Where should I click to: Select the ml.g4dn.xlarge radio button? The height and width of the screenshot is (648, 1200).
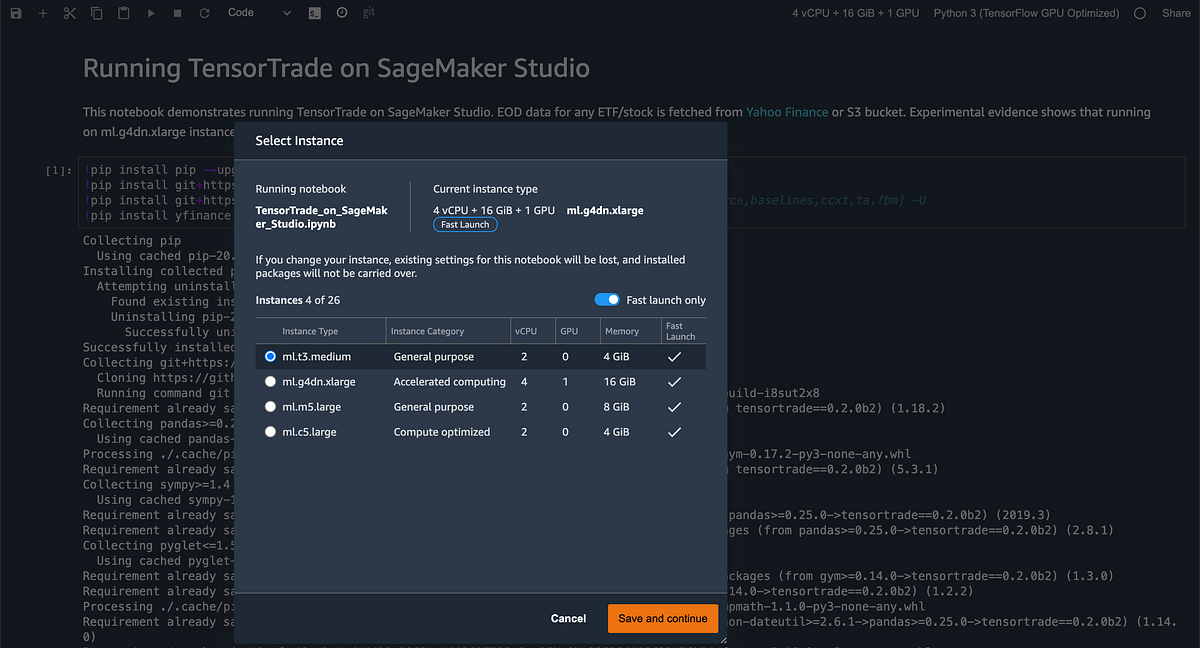[268, 381]
